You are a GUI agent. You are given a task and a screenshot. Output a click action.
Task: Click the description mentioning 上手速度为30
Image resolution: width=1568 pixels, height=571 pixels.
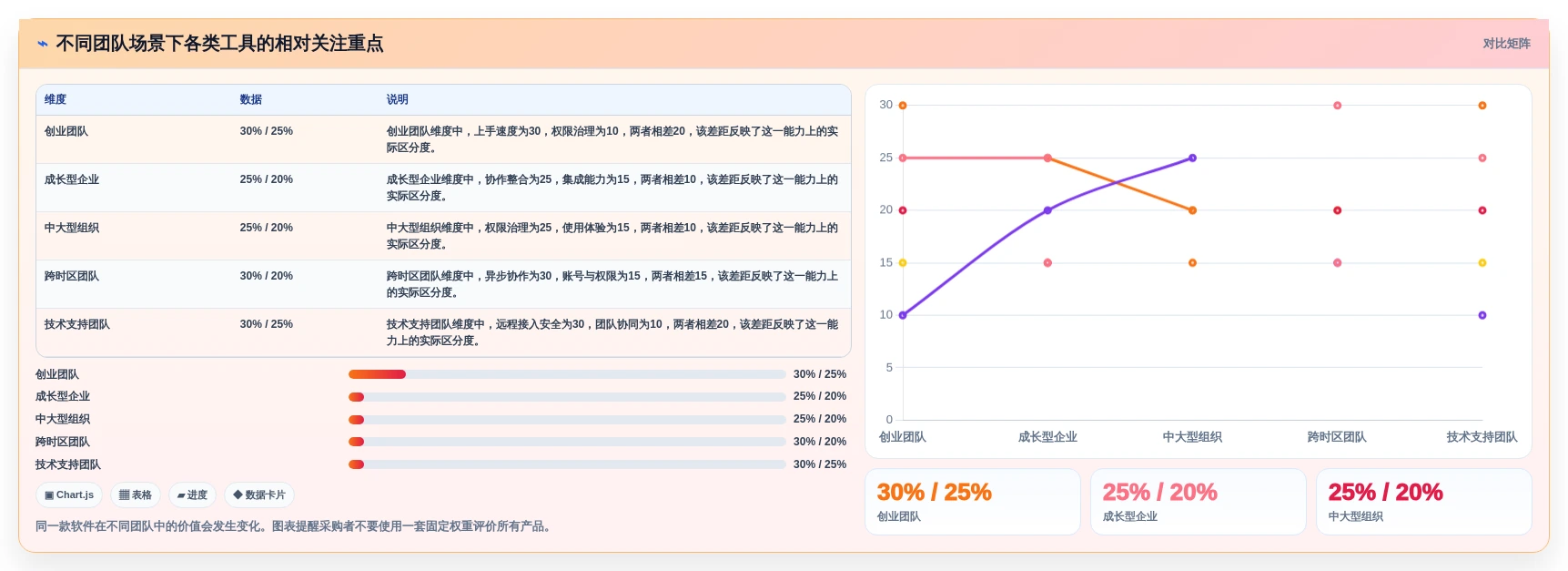point(612,139)
